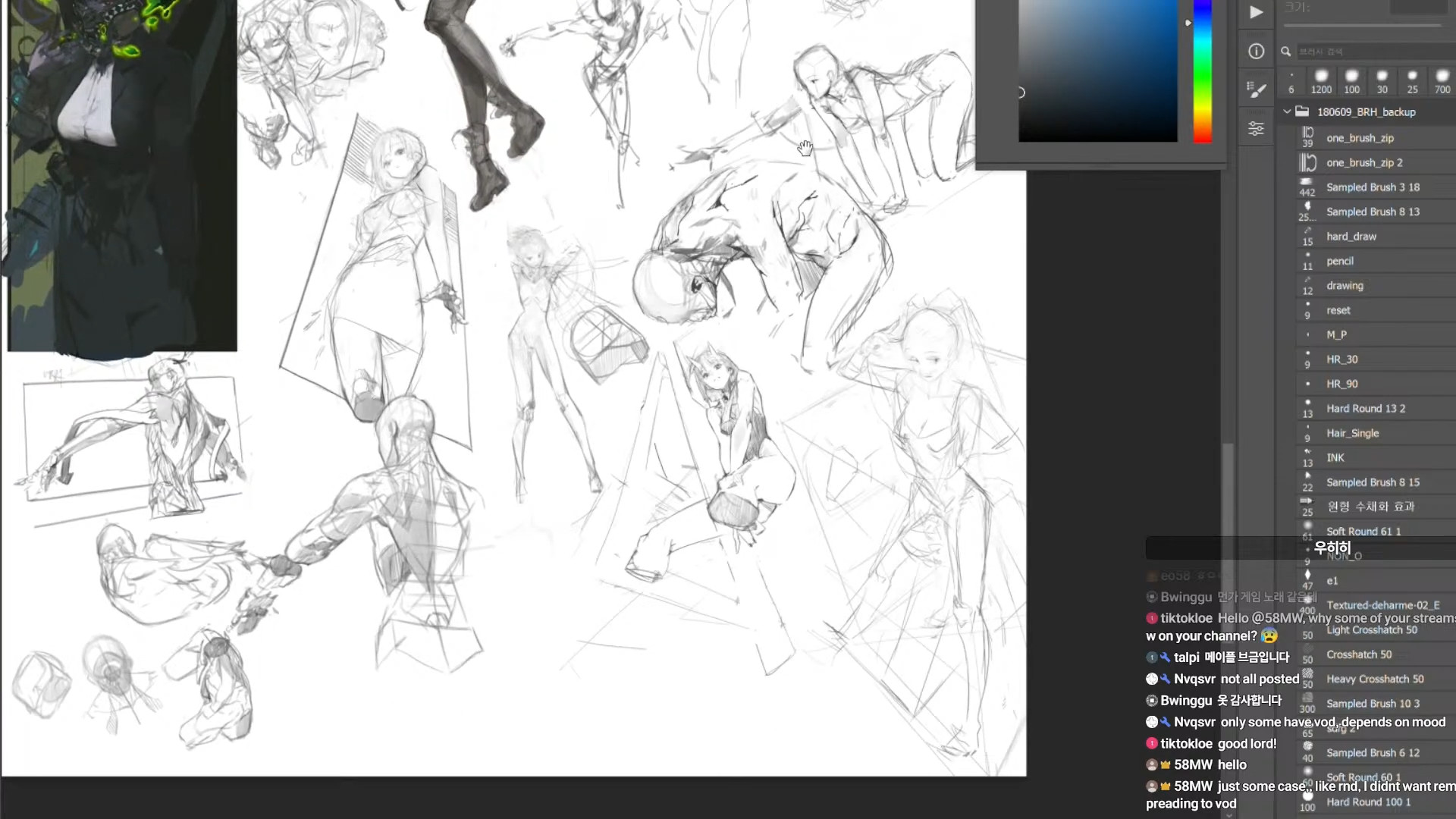
Task: Click inside the brush search field
Action: click(x=1373, y=52)
